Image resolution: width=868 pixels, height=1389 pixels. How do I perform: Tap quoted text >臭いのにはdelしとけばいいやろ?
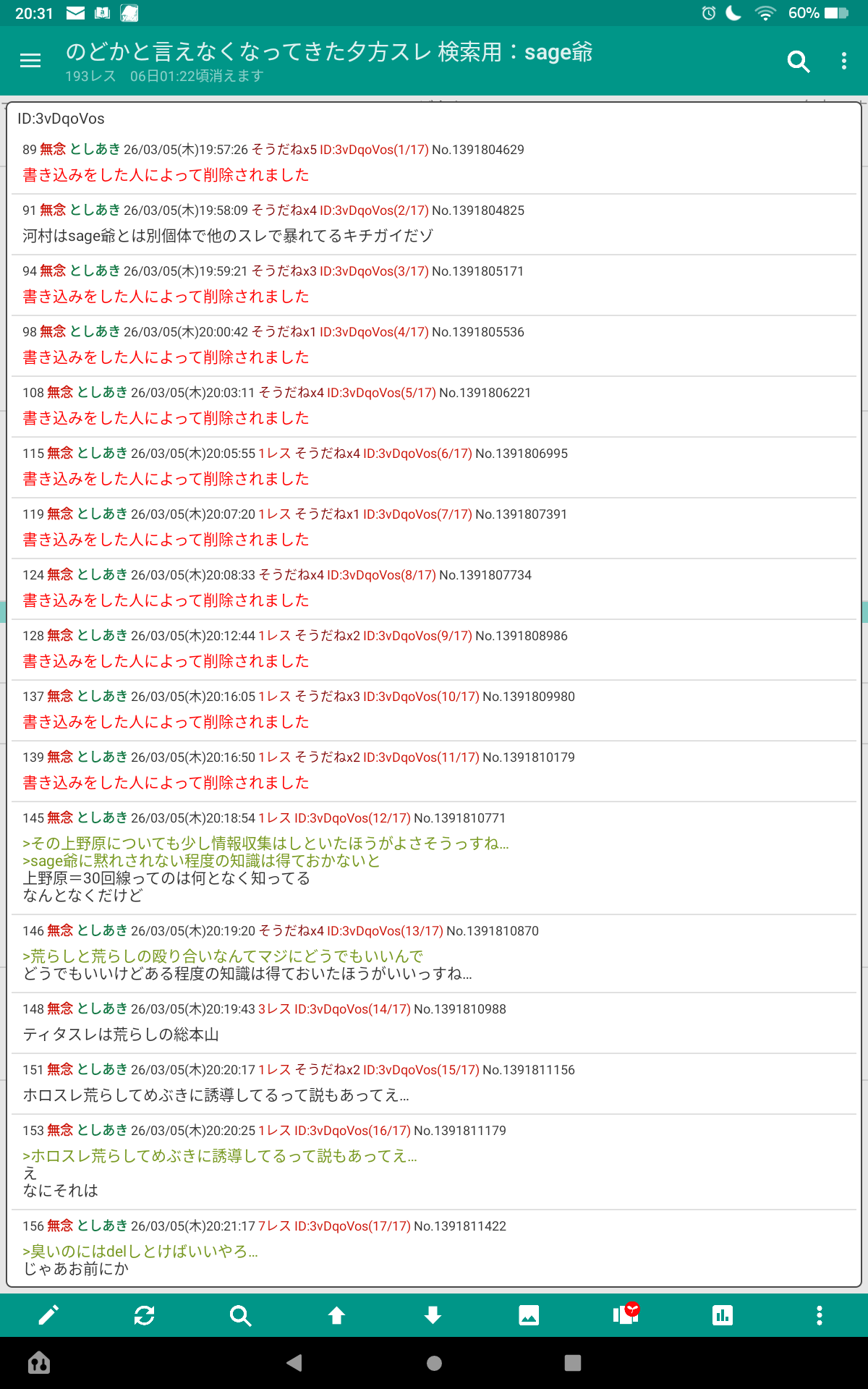tap(140, 1252)
